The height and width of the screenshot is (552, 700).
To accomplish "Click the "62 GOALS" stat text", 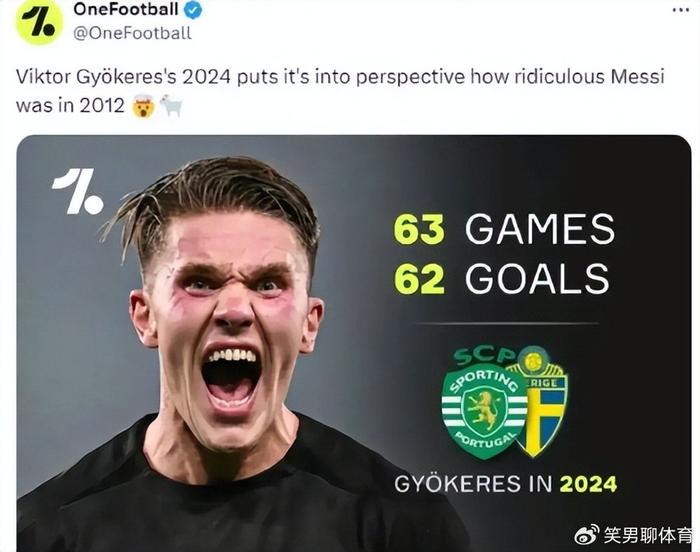I will [501, 278].
